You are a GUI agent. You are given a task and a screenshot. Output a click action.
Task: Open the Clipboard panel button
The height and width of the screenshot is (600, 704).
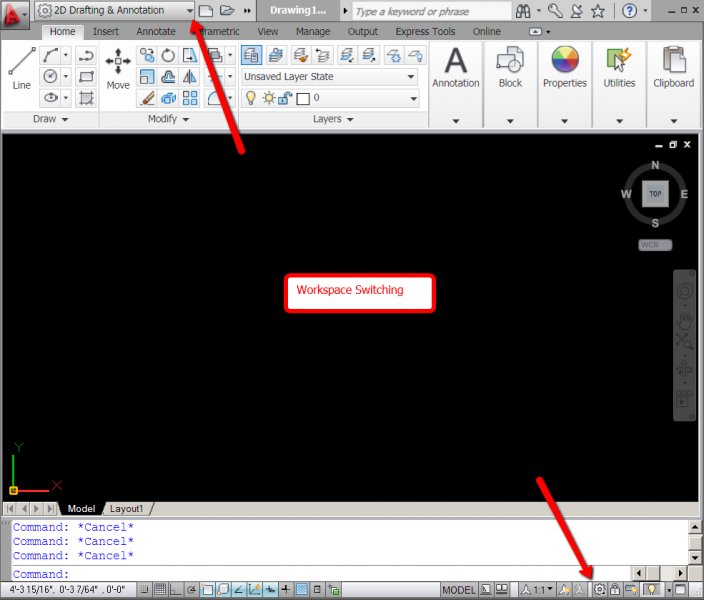(x=673, y=67)
